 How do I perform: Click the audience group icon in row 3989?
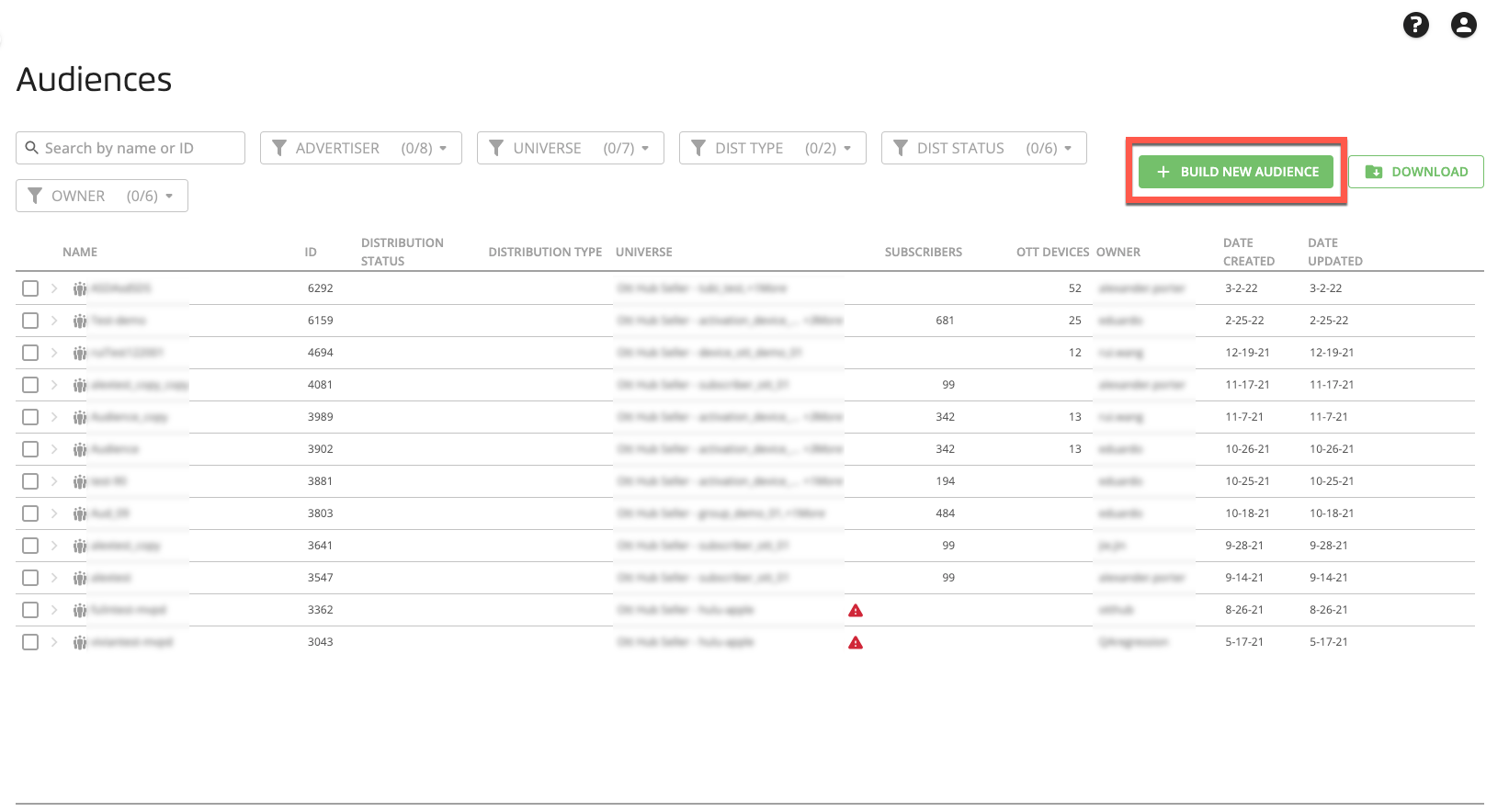pyautogui.click(x=80, y=417)
